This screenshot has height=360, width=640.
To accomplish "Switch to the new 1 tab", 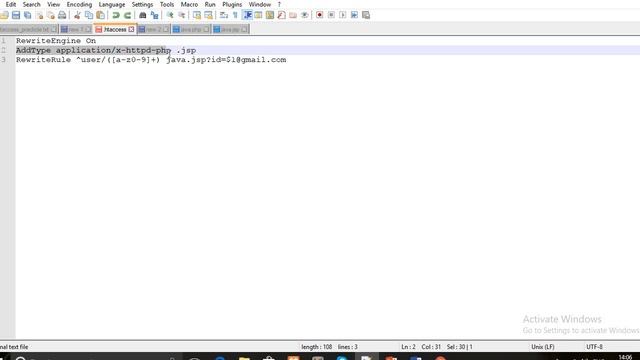I will click(x=75, y=29).
